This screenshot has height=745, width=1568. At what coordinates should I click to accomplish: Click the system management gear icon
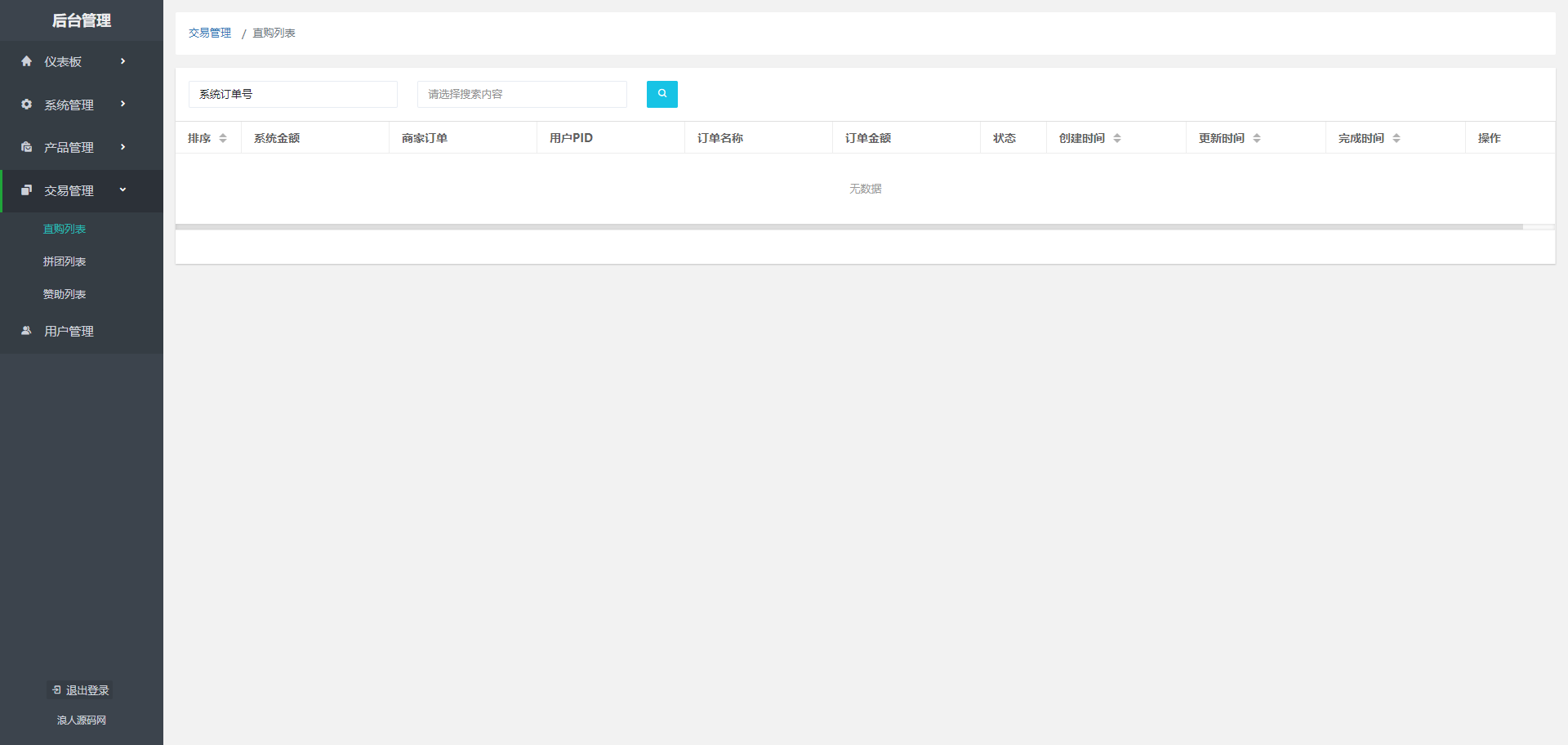pyautogui.click(x=27, y=105)
